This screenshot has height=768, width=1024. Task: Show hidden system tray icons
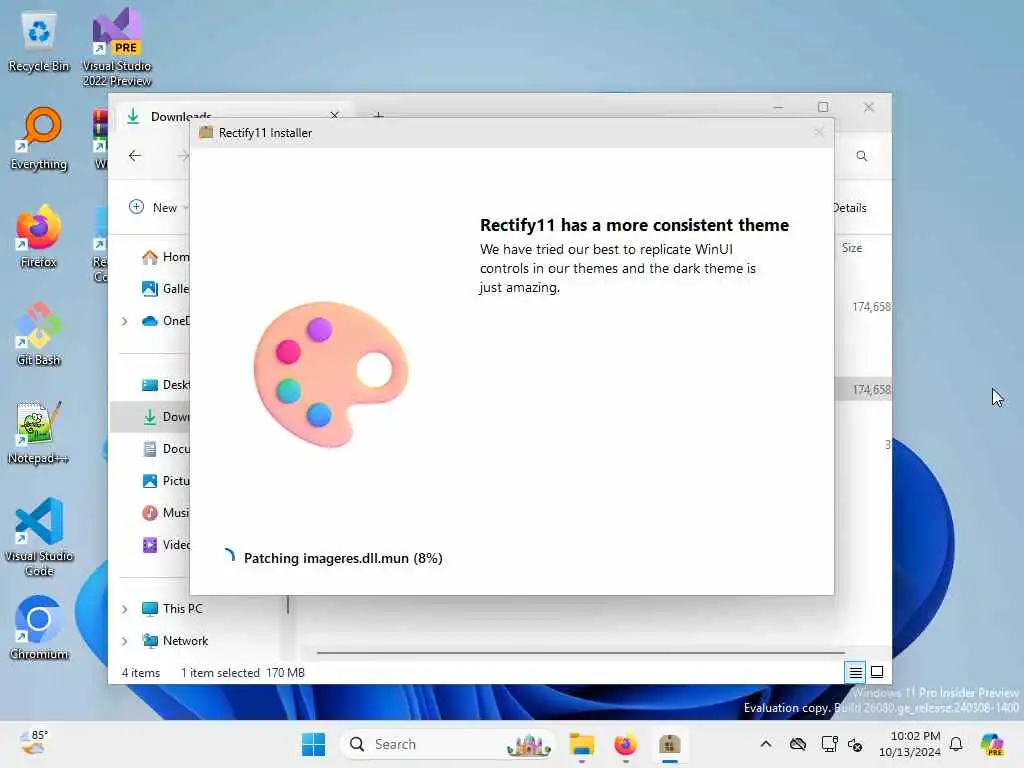[766, 744]
